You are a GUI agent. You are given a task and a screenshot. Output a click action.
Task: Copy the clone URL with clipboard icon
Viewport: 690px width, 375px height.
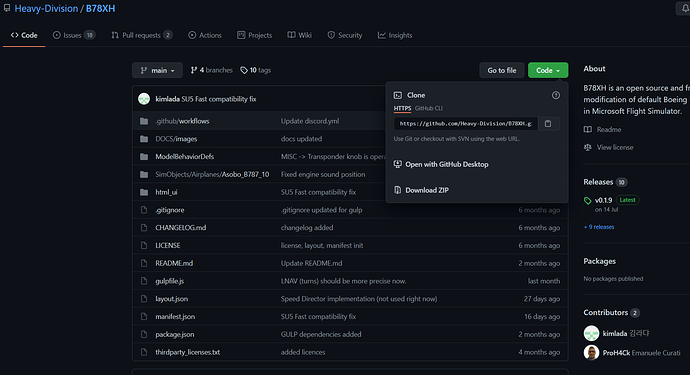click(548, 124)
